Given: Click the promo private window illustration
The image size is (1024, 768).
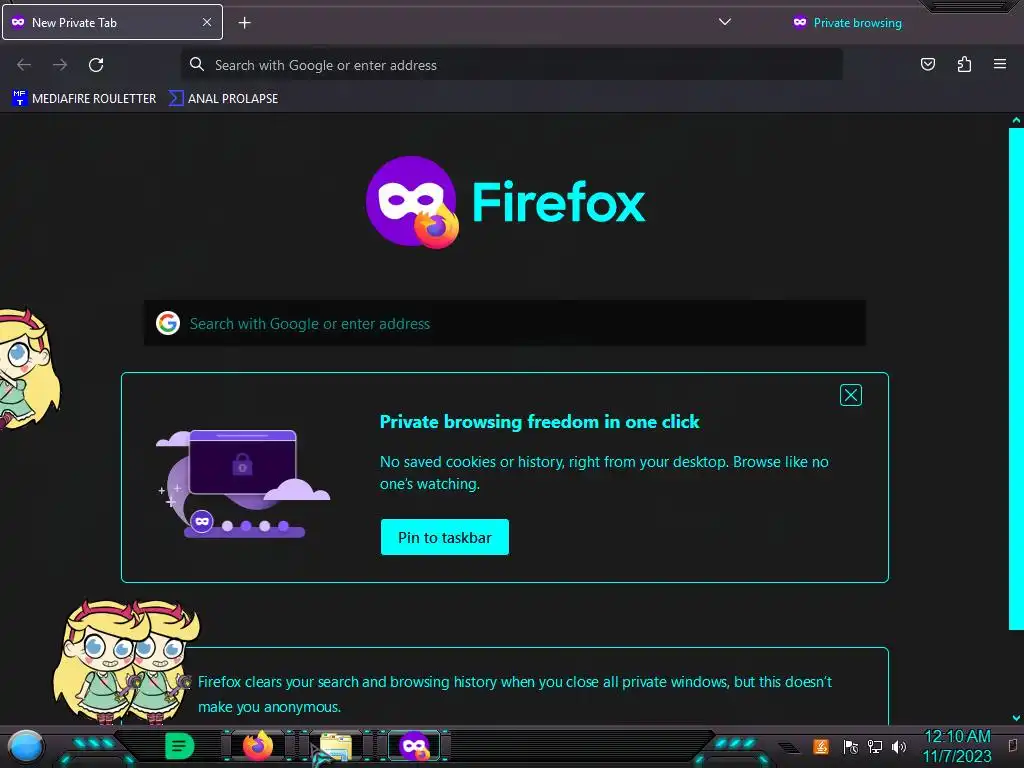Looking at the screenshot, I should (242, 484).
